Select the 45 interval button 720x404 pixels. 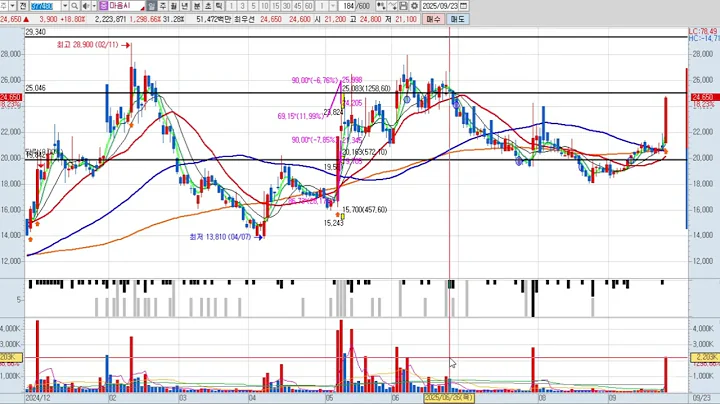coord(298,6)
